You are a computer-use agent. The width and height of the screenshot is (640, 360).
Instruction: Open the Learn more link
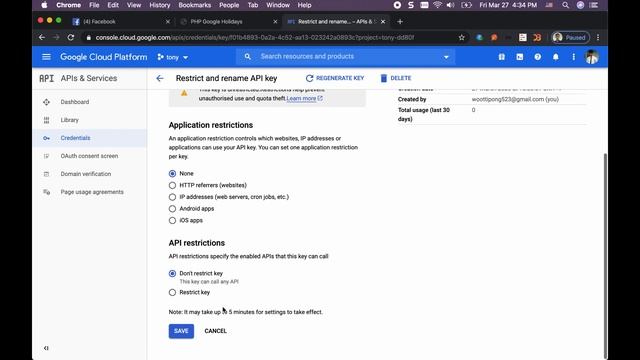pos(301,98)
